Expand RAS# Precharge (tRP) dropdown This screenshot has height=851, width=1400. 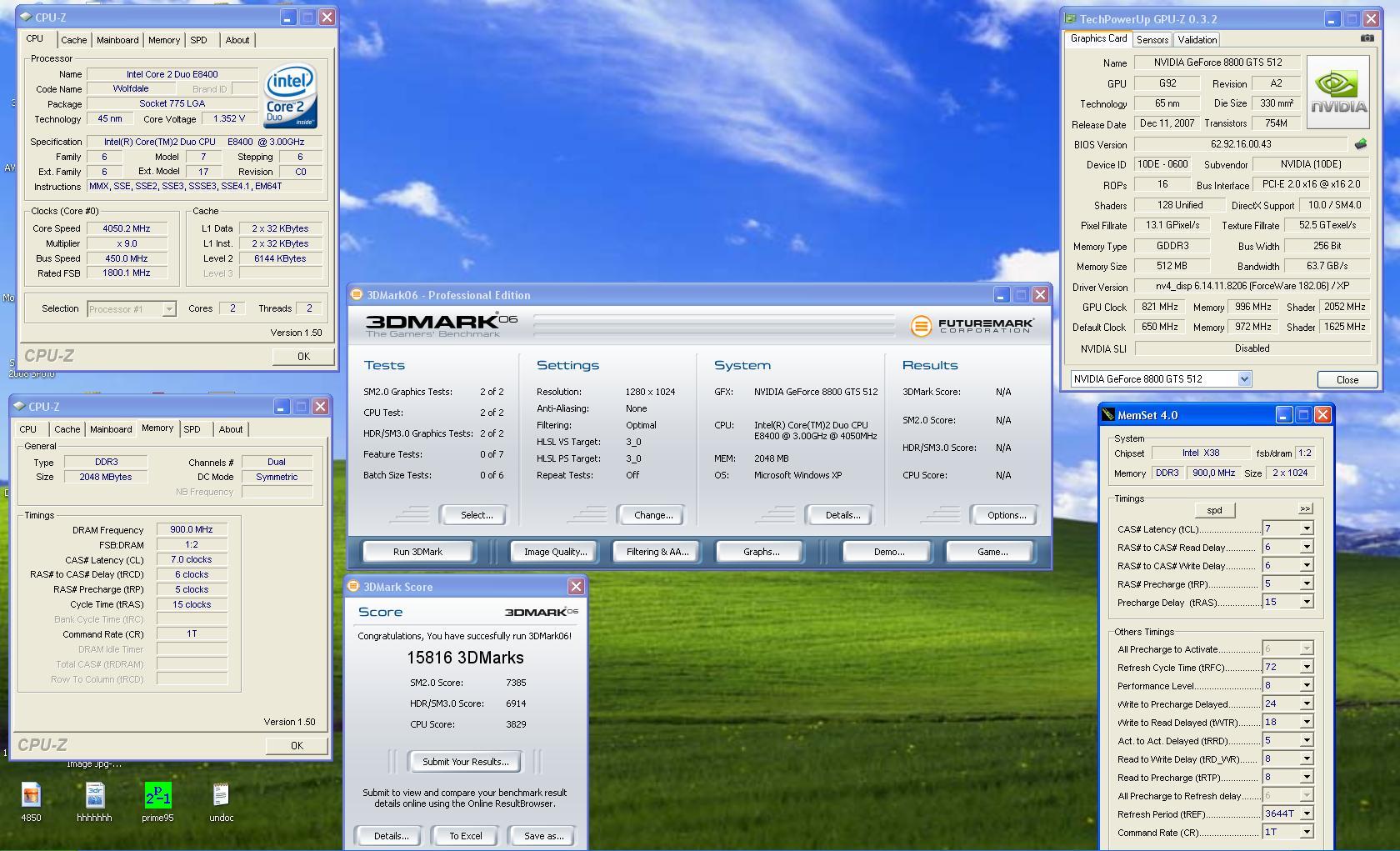[x=1307, y=583]
